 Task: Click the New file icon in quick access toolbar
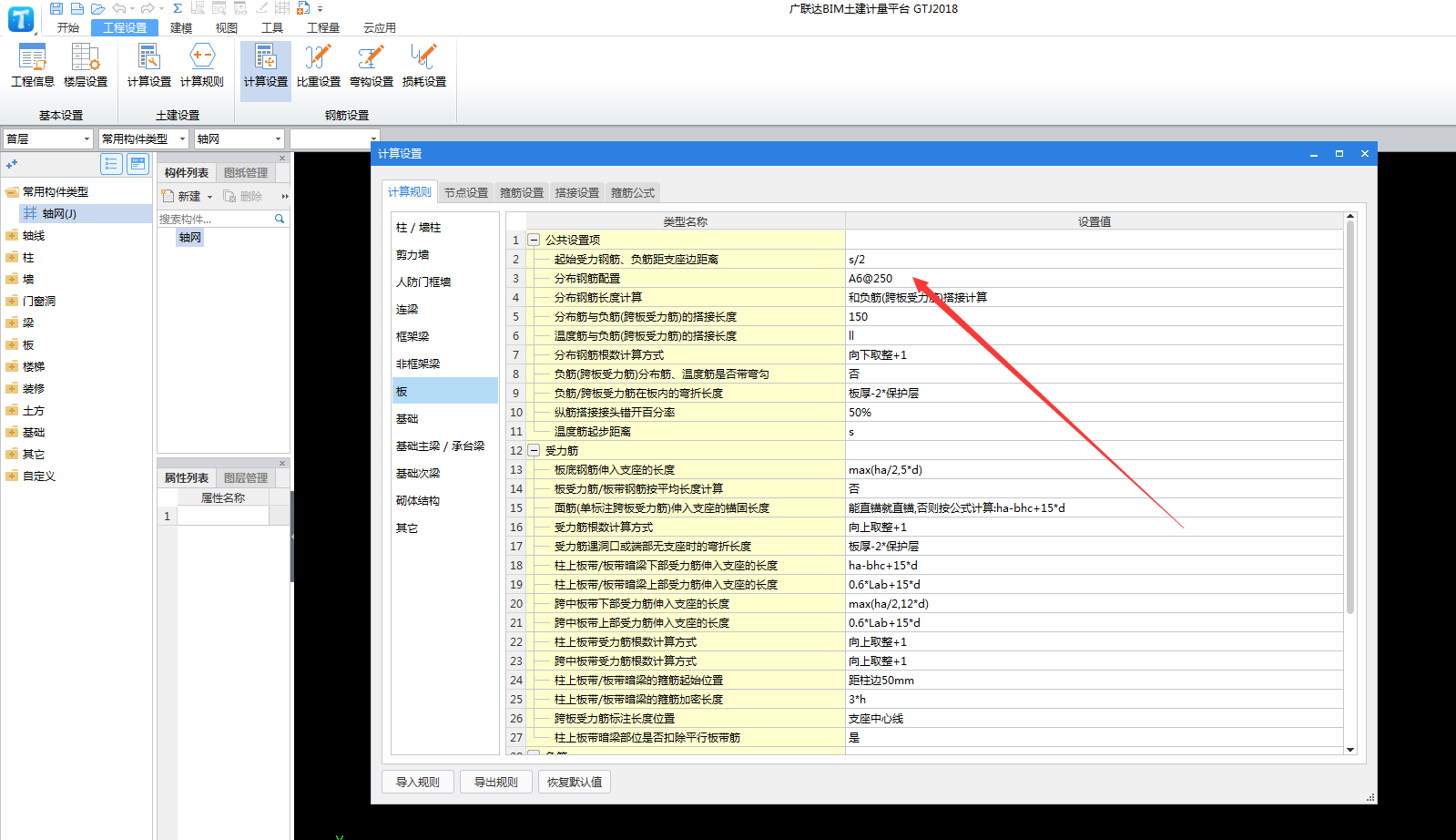tap(77, 8)
